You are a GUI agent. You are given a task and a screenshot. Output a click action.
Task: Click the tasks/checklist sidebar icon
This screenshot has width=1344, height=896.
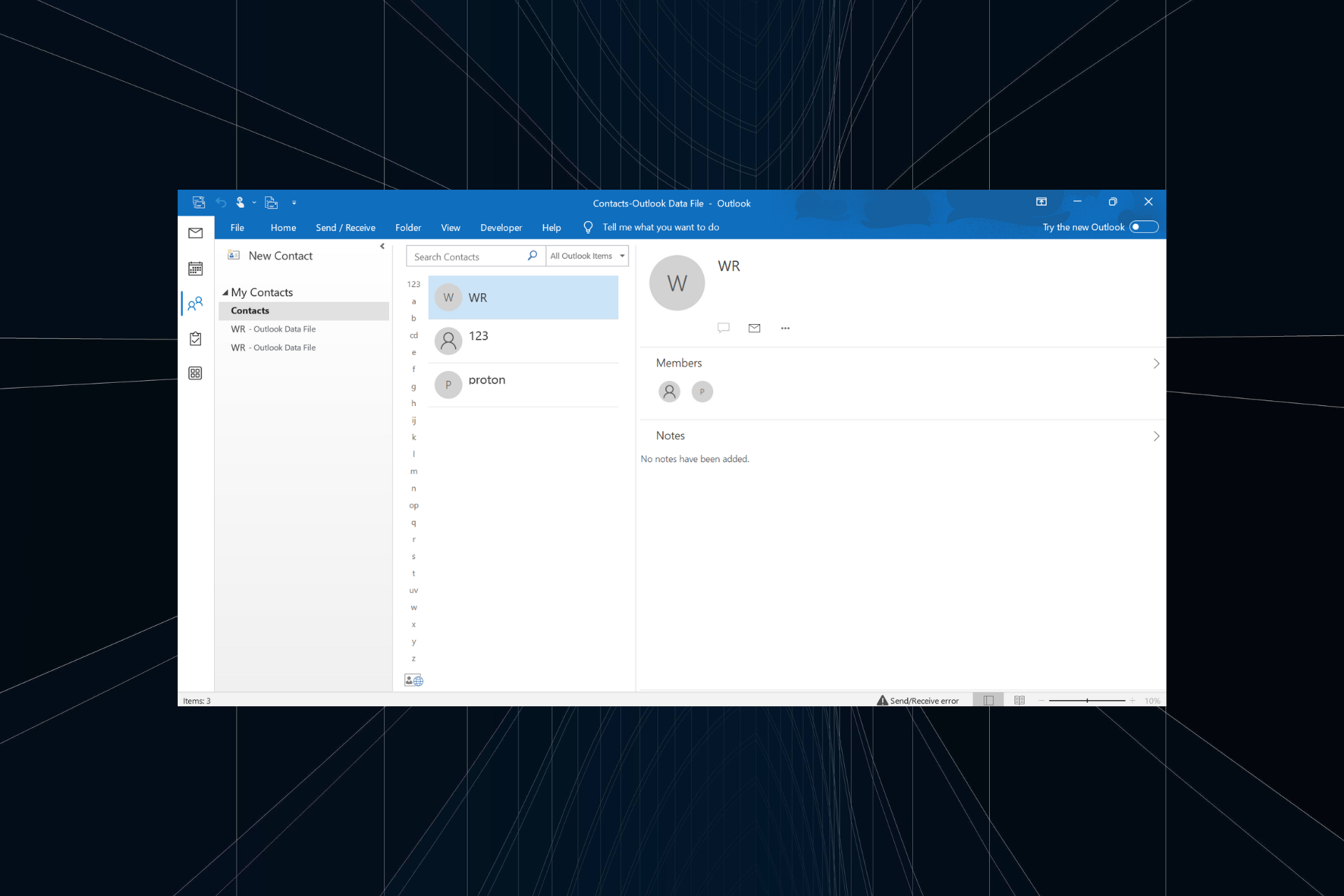point(197,338)
